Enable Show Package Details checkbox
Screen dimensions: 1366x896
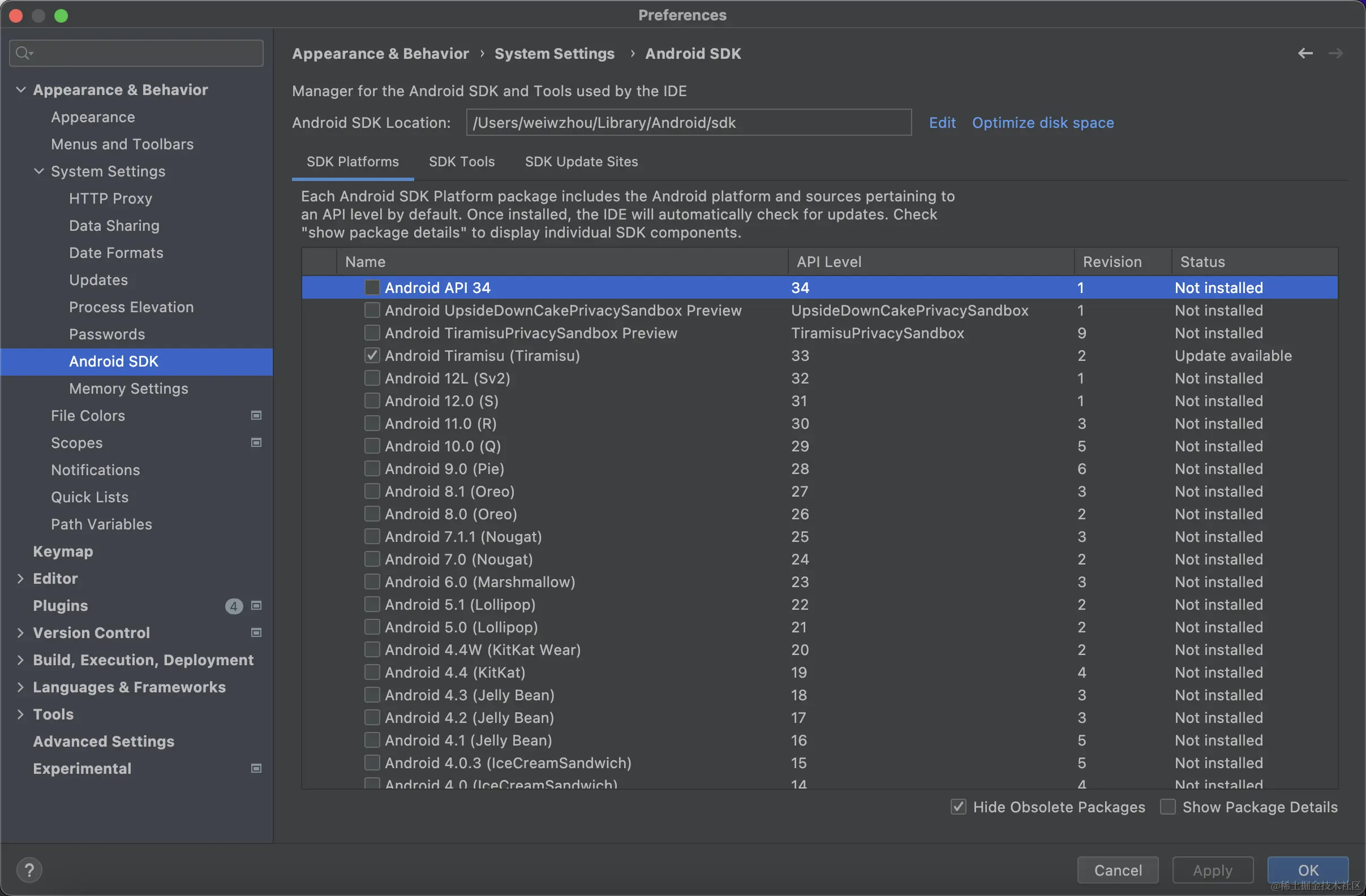coord(1167,807)
